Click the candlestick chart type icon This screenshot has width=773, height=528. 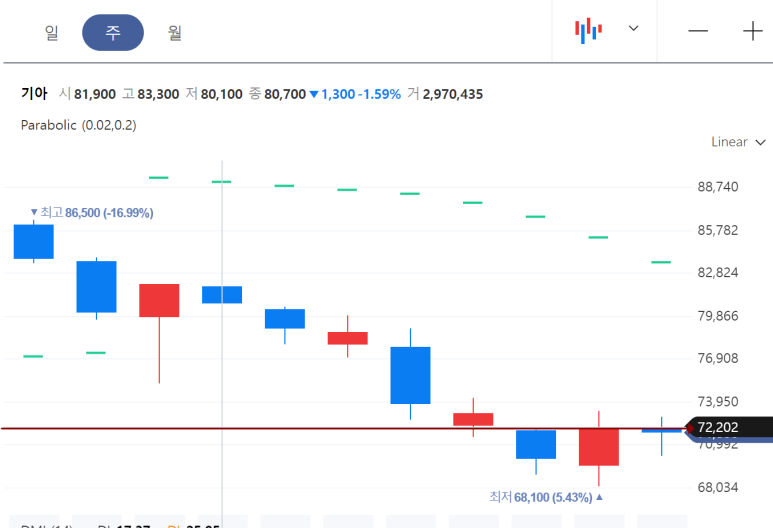[x=588, y=30]
